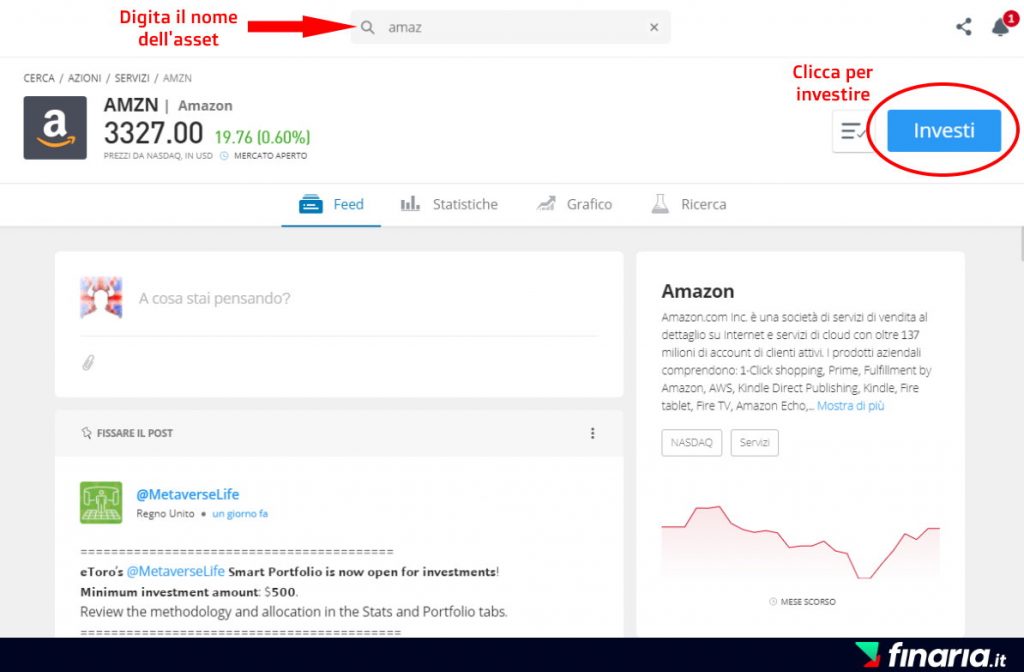Image resolution: width=1024 pixels, height=672 pixels.
Task: Add AMZN to watchlist via list icon
Action: coord(854,131)
